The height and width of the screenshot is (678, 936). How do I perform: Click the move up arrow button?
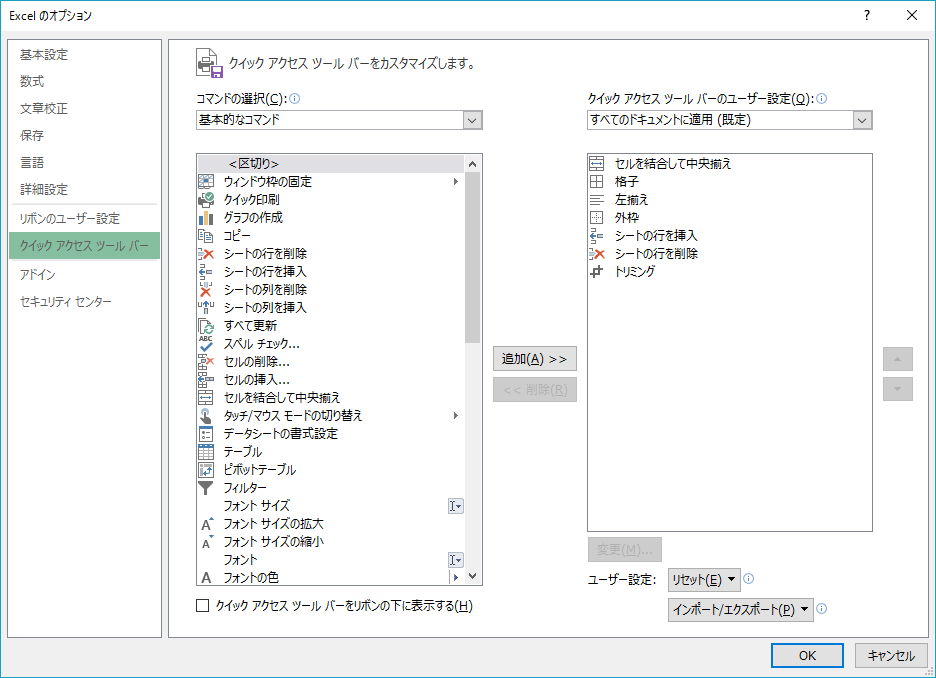(x=898, y=359)
